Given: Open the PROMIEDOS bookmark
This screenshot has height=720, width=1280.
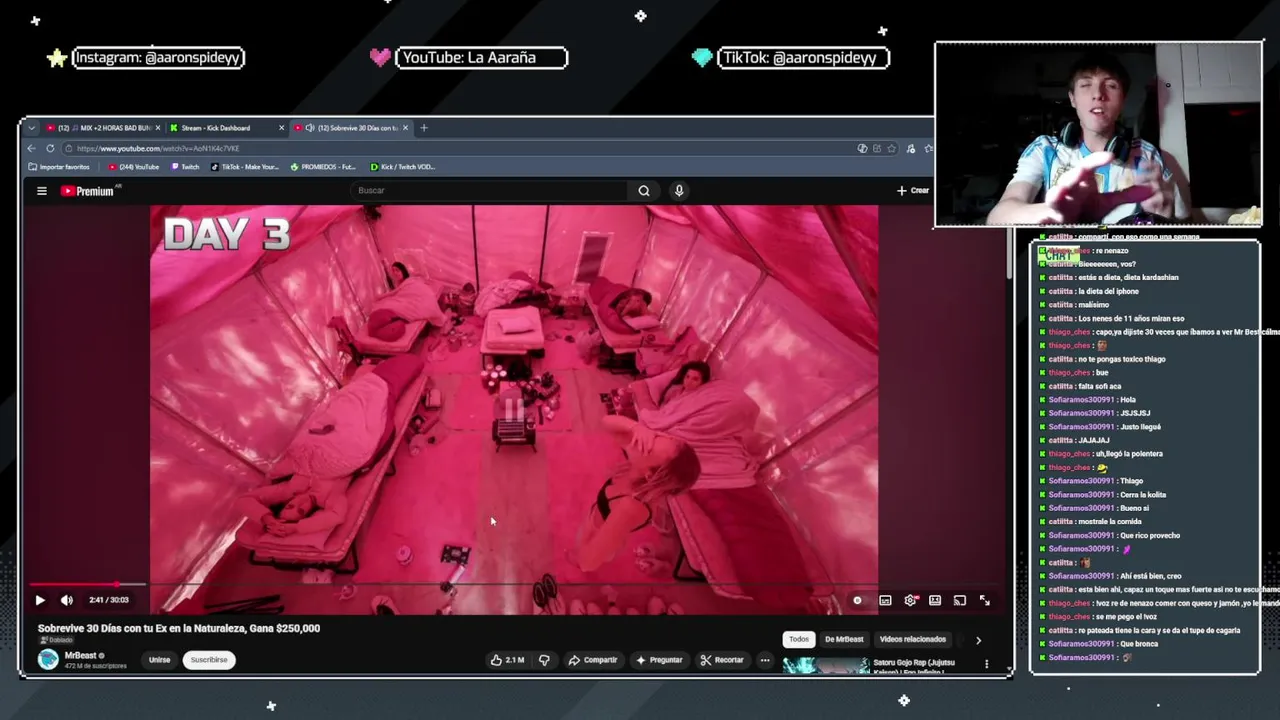Looking at the screenshot, I should pyautogui.click(x=323, y=167).
